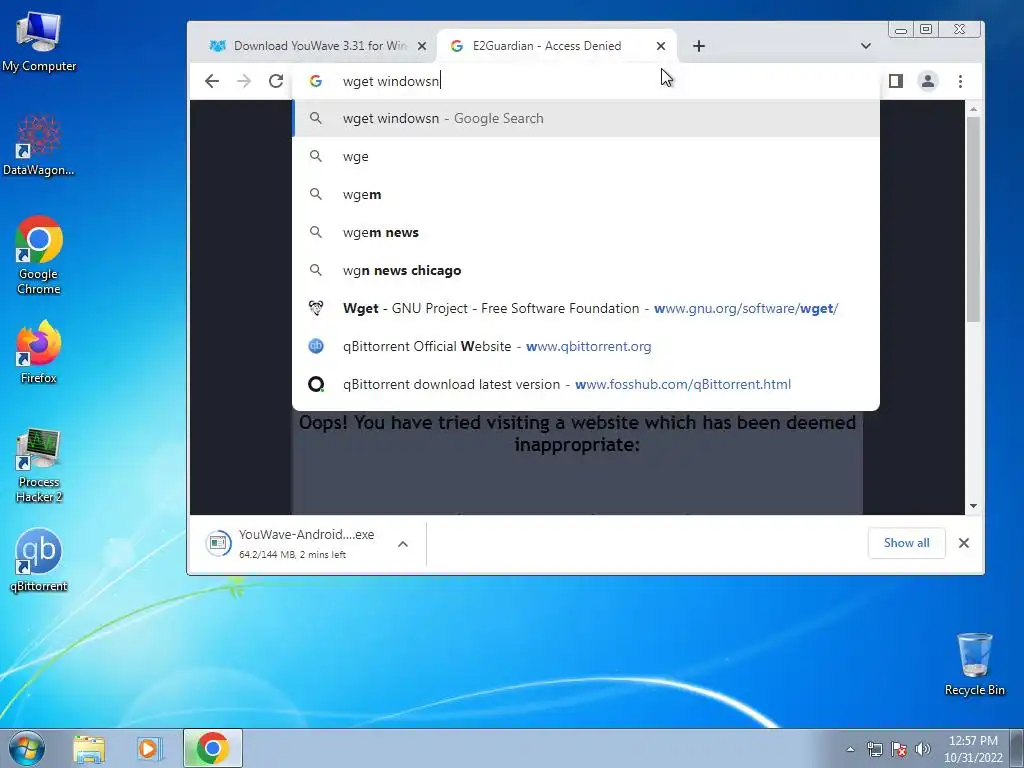Image resolution: width=1024 pixels, height=768 pixels.
Task: Click the page scrollbar up arrow
Action: coord(973,109)
